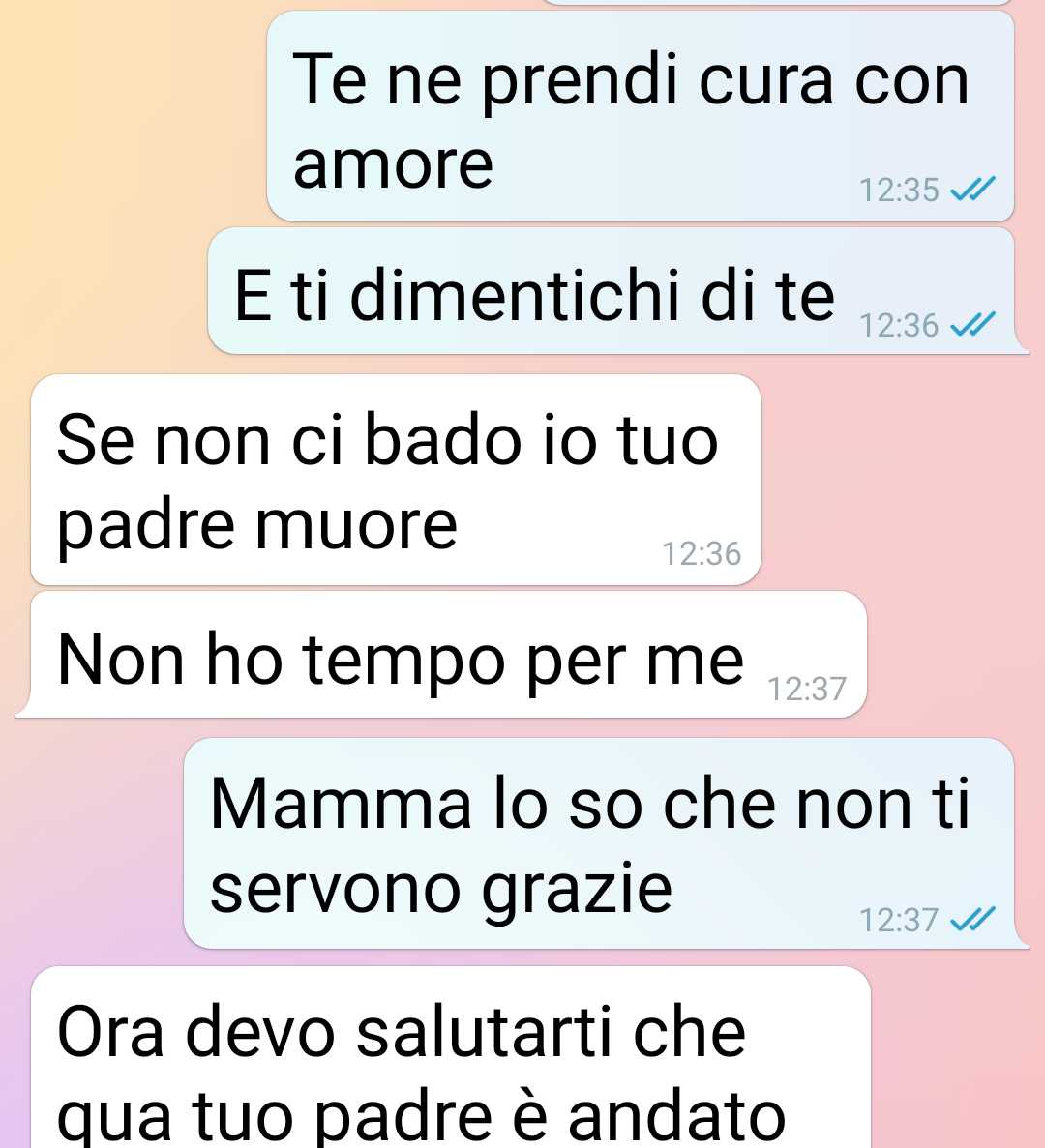The image size is (1045, 1148).
Task: Select the 'Te ne prendi cura con amore' message
Action: tap(640, 116)
